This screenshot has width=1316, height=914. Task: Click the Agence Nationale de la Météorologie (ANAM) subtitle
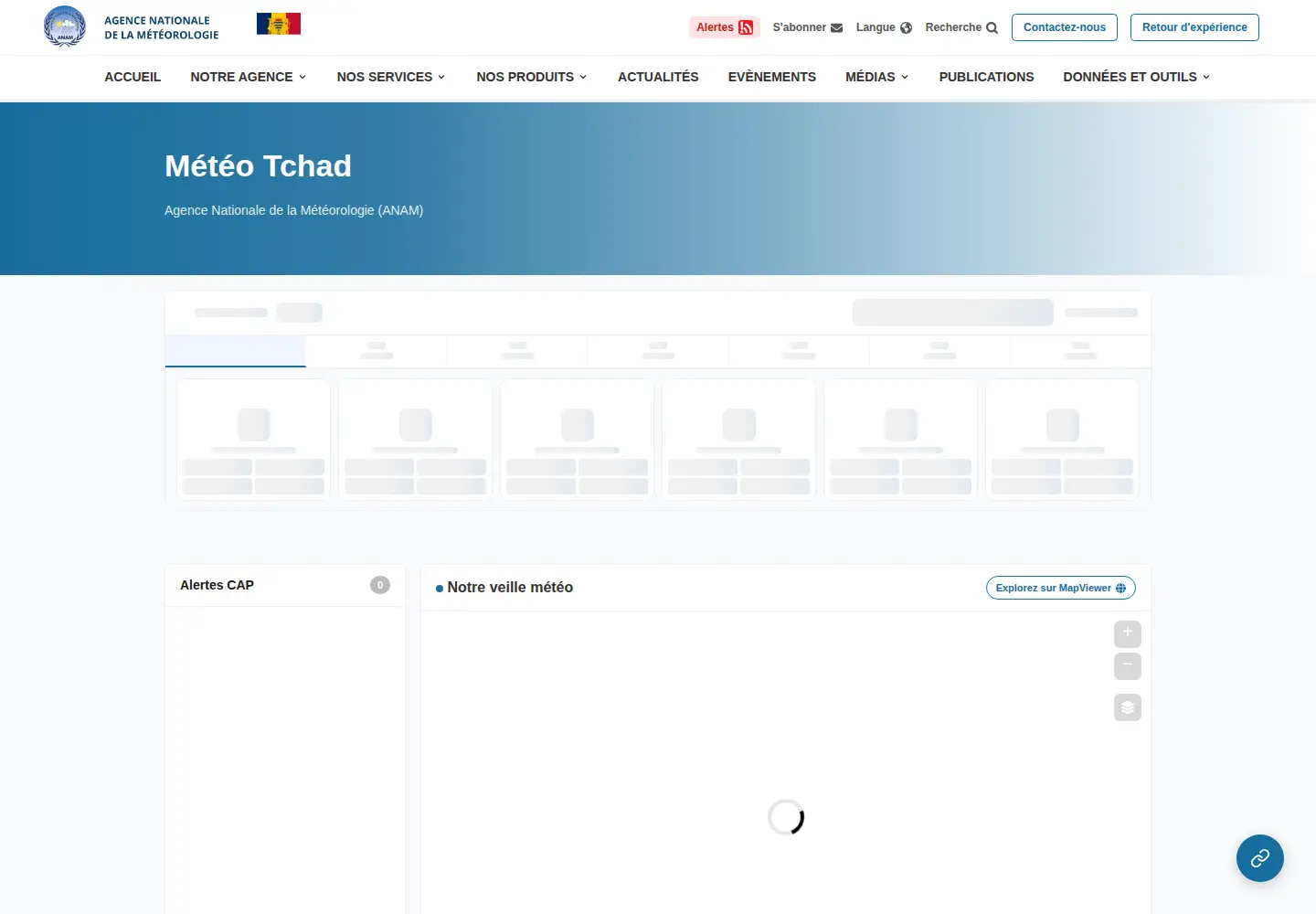[293, 210]
